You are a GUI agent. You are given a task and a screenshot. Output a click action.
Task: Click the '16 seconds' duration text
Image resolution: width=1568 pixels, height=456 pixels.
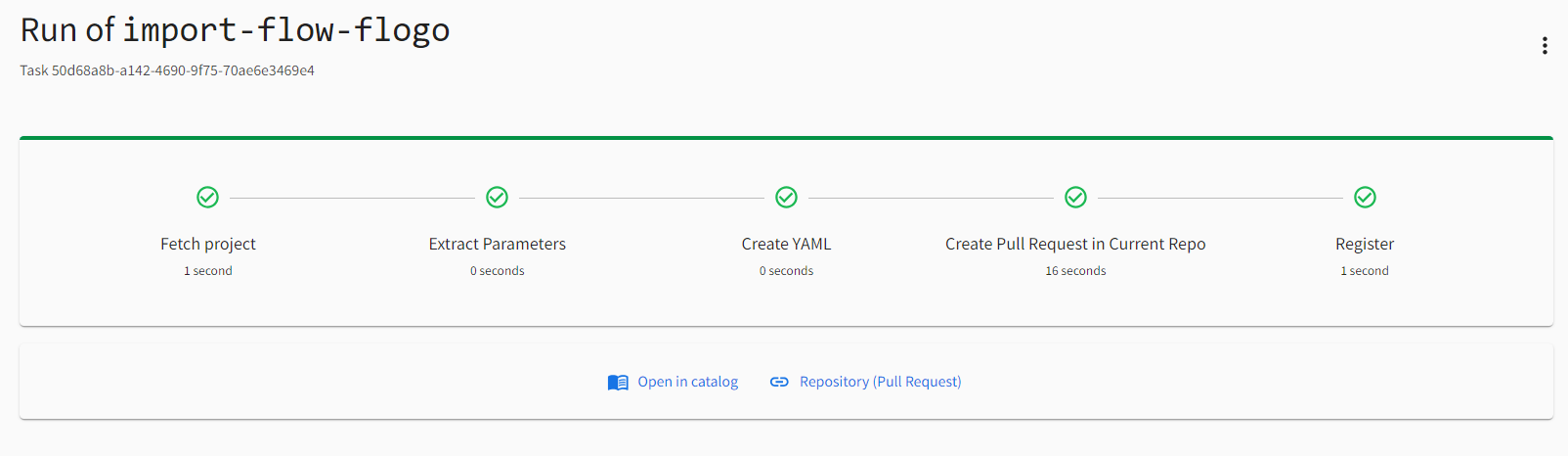[x=1075, y=271]
